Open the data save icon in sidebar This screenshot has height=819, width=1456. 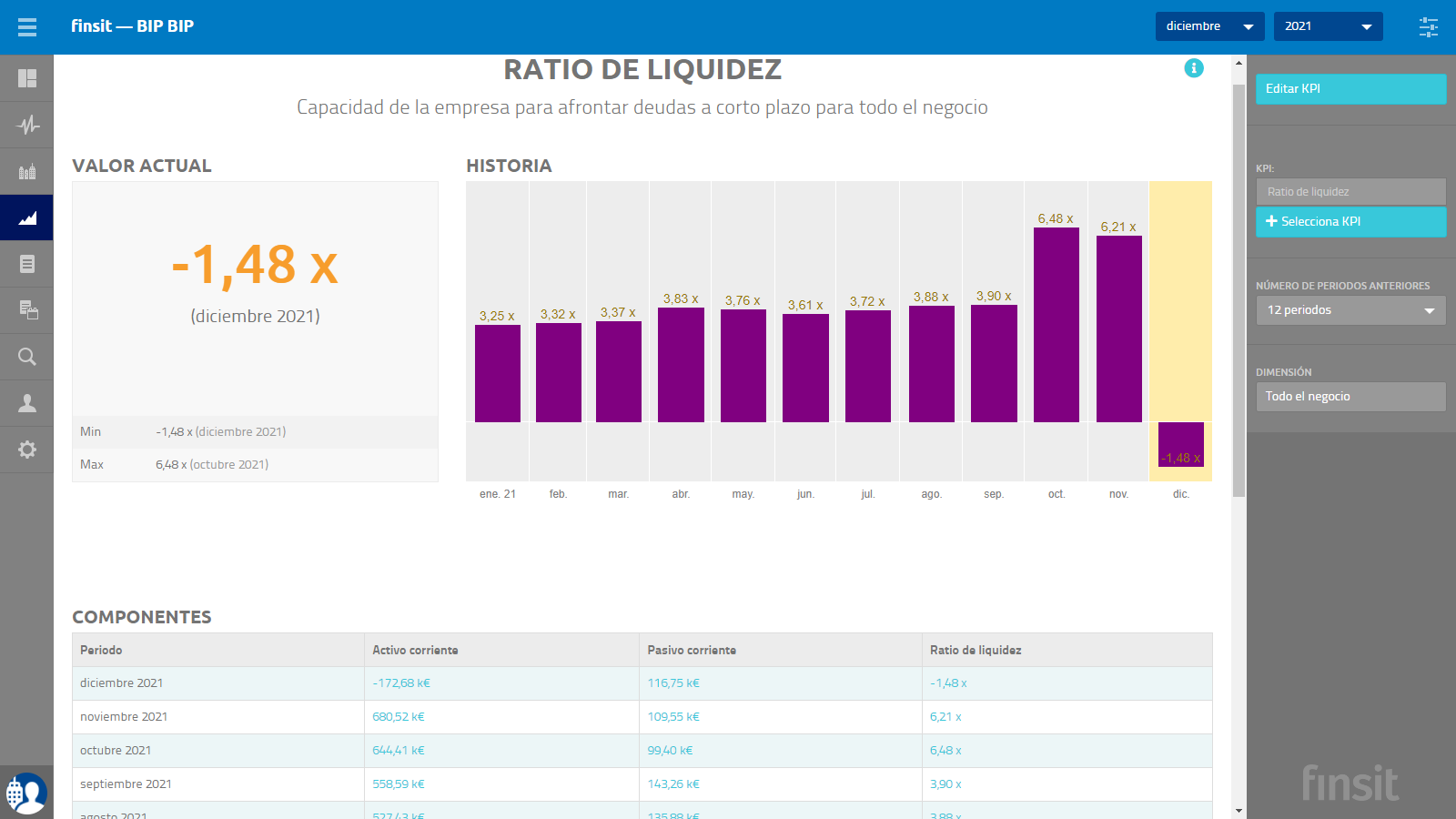(28, 310)
